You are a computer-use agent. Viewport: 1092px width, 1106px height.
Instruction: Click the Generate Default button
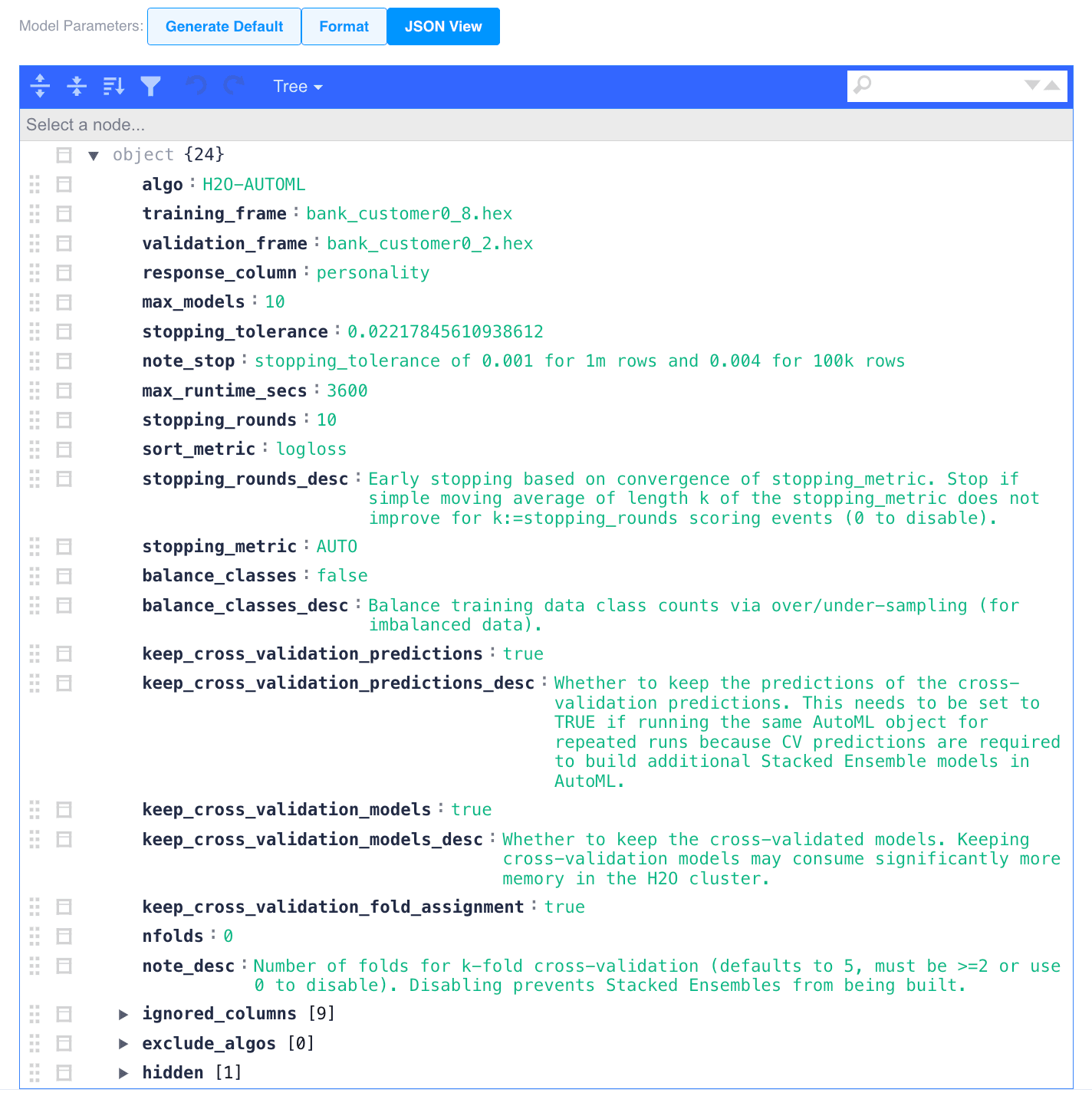coord(224,27)
